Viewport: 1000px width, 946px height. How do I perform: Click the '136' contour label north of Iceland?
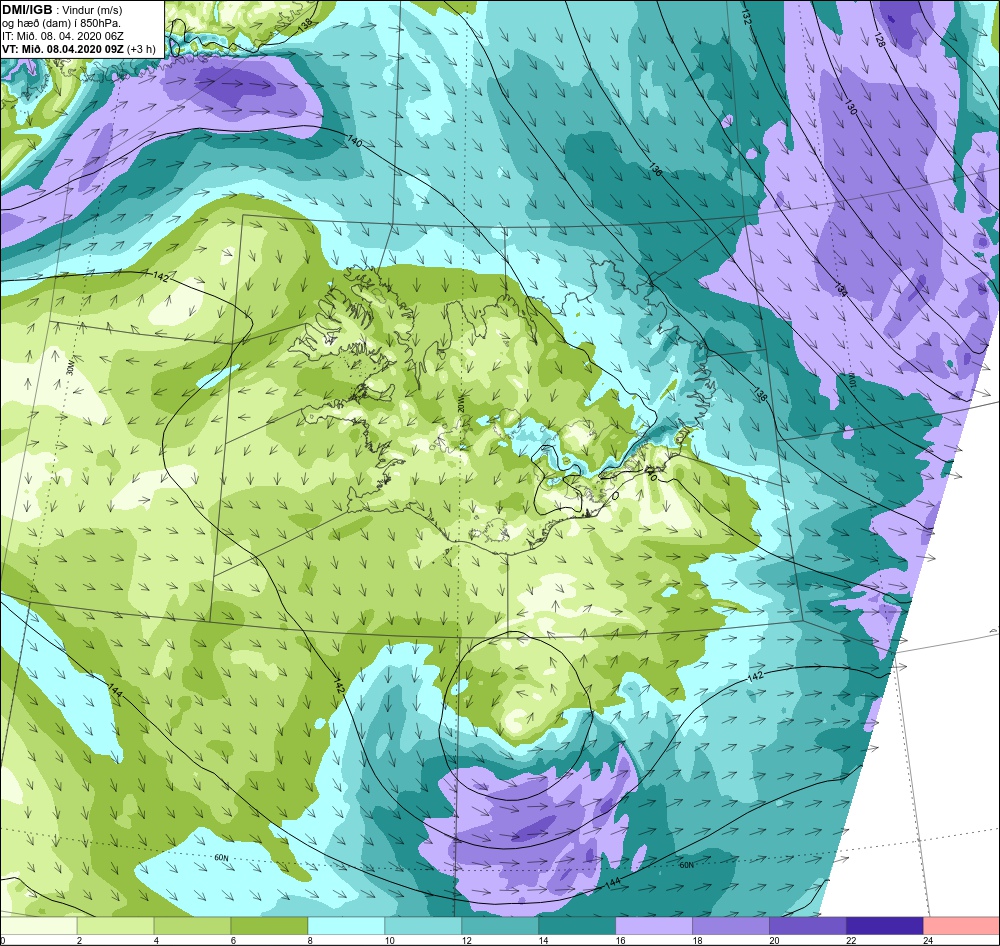click(656, 169)
